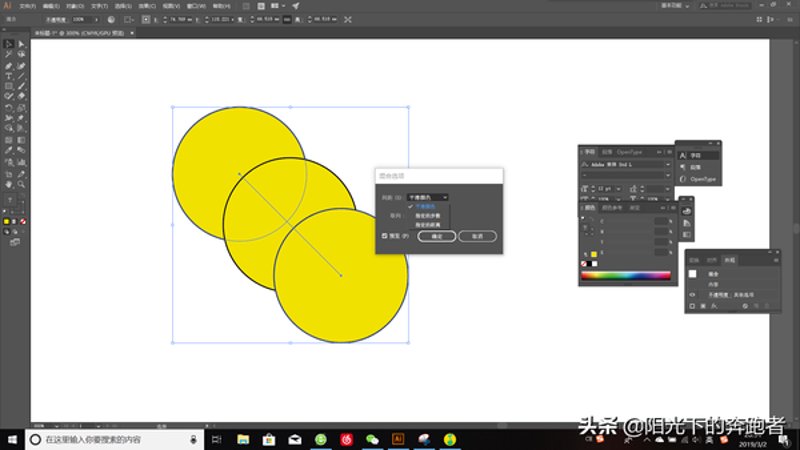Select the Paintbrush tool
Screen dimensions: 800x450
[x=21, y=86]
